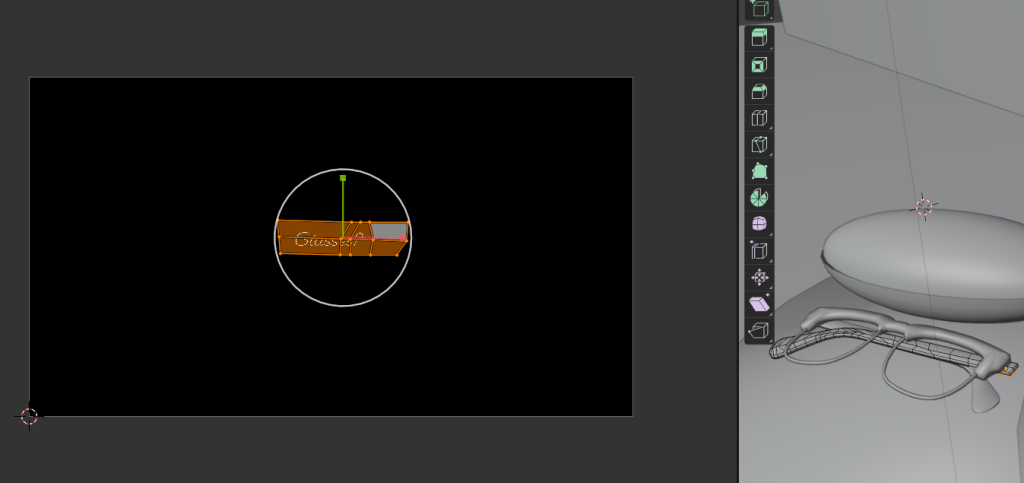The image size is (1024, 483).
Task: Activate the Spin tool
Action: tap(759, 197)
